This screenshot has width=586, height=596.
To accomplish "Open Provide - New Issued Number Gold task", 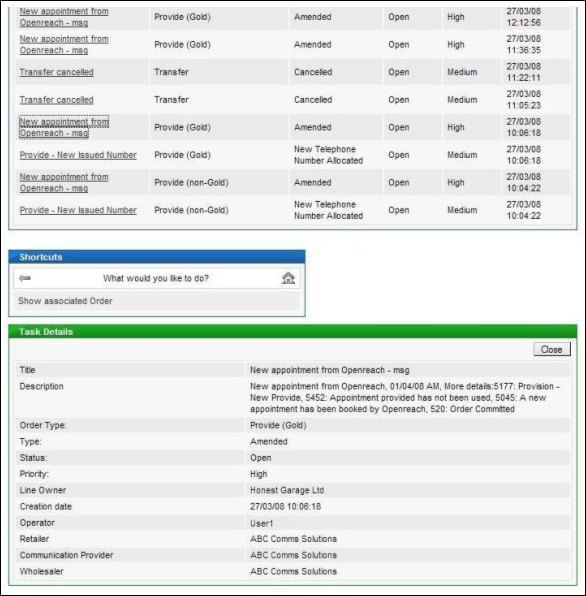I will coord(78,155).
